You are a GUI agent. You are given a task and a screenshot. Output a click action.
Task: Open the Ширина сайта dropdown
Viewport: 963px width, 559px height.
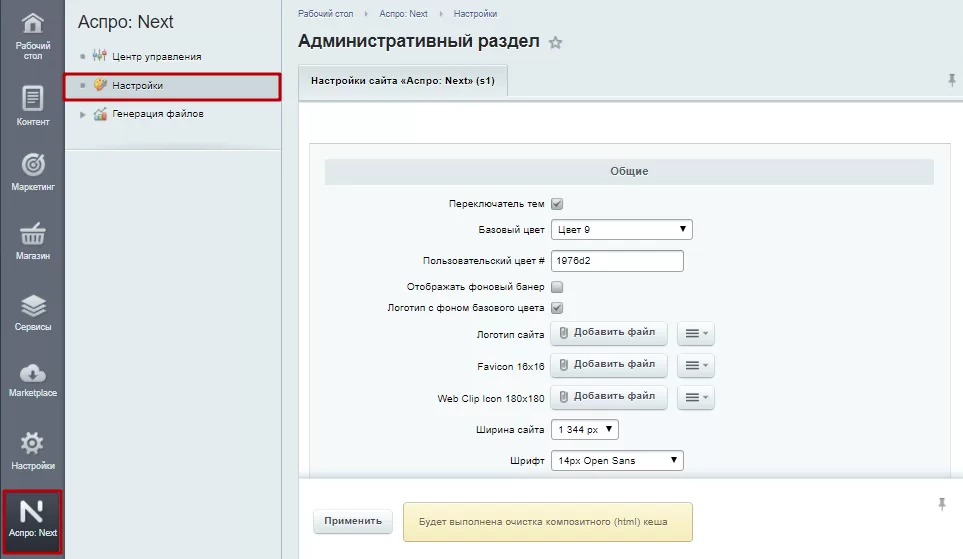[585, 429]
